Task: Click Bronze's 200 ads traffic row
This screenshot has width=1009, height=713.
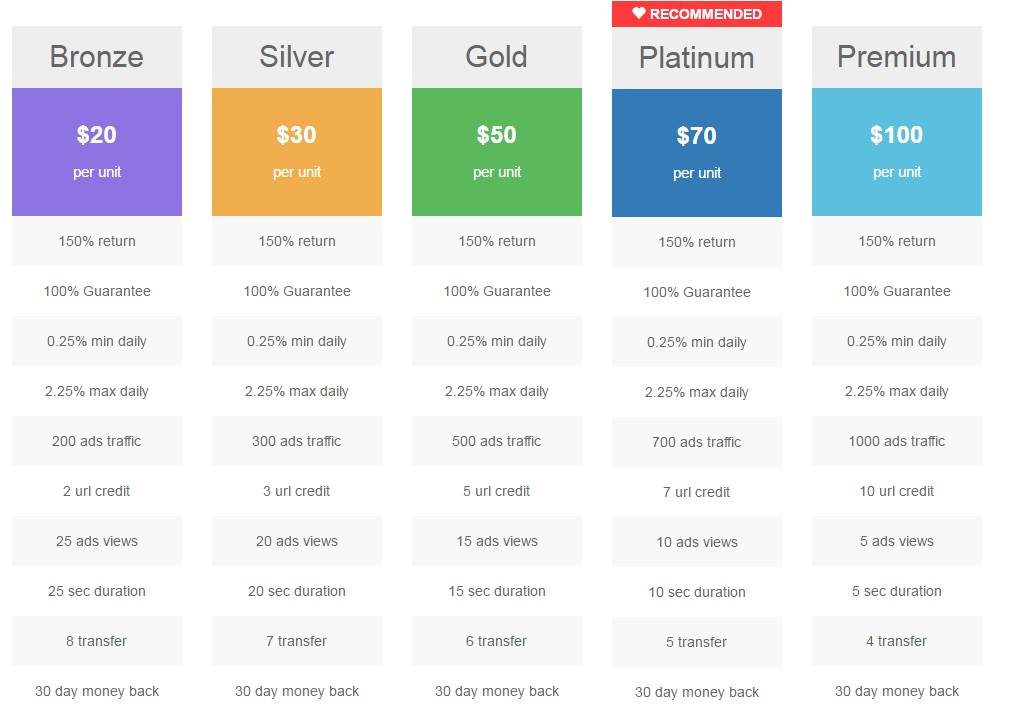Action: 97,441
